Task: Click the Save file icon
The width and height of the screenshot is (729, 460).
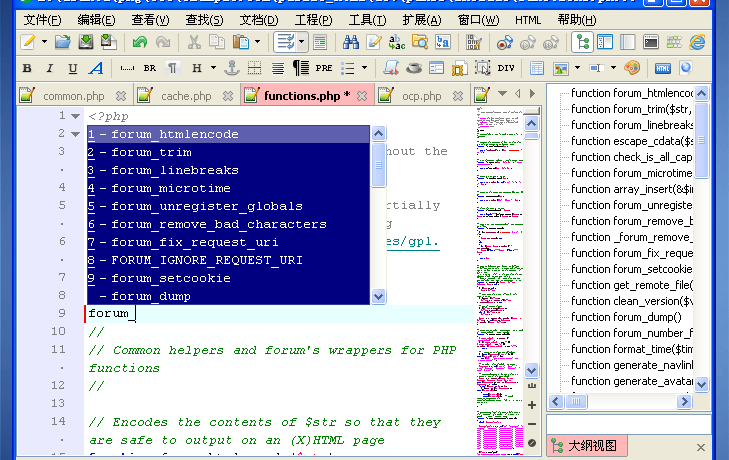Action: [86, 42]
